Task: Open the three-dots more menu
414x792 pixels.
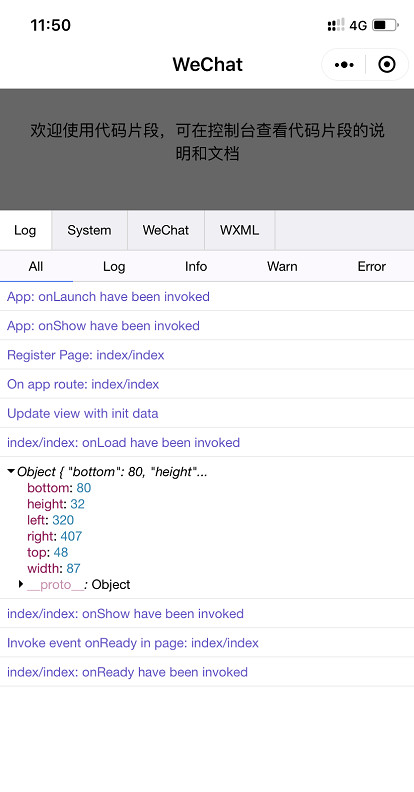Action: 344,65
